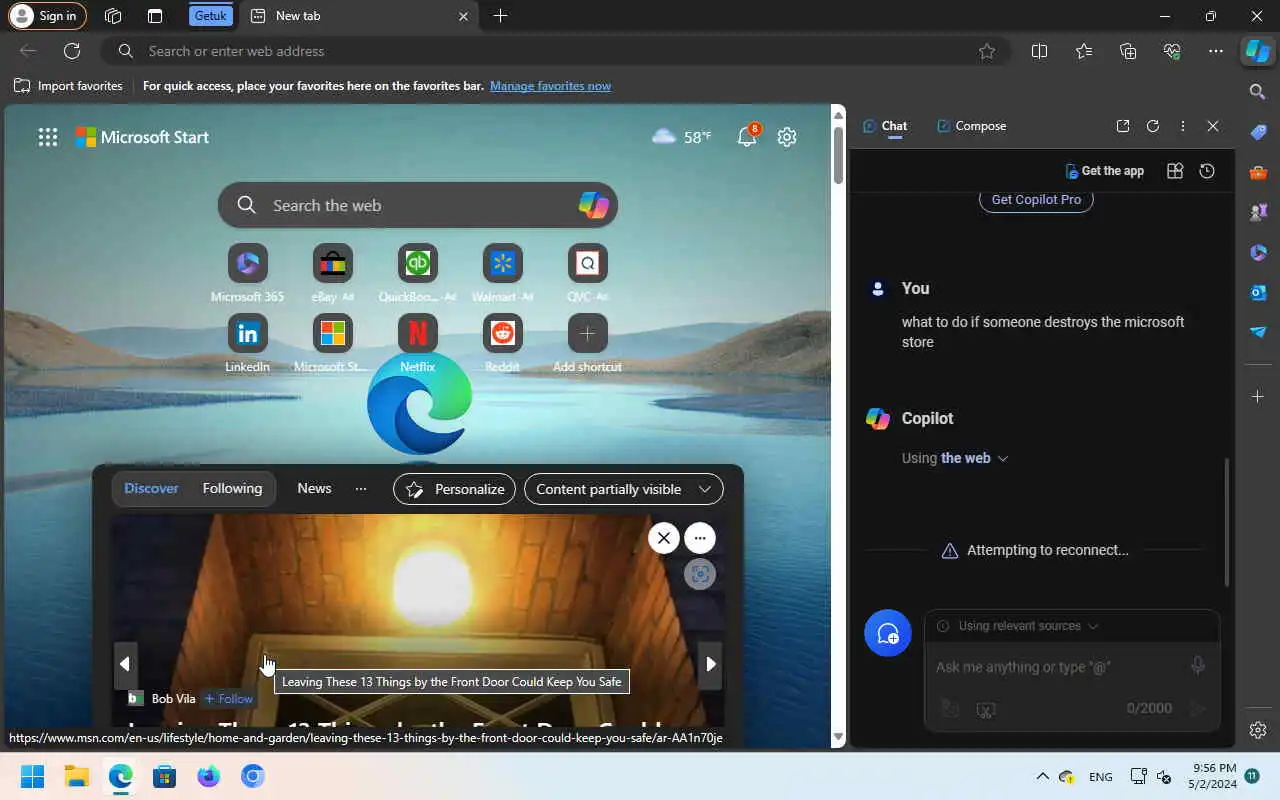Expand Using relevant sources dropdown
1280x800 pixels.
point(1018,626)
